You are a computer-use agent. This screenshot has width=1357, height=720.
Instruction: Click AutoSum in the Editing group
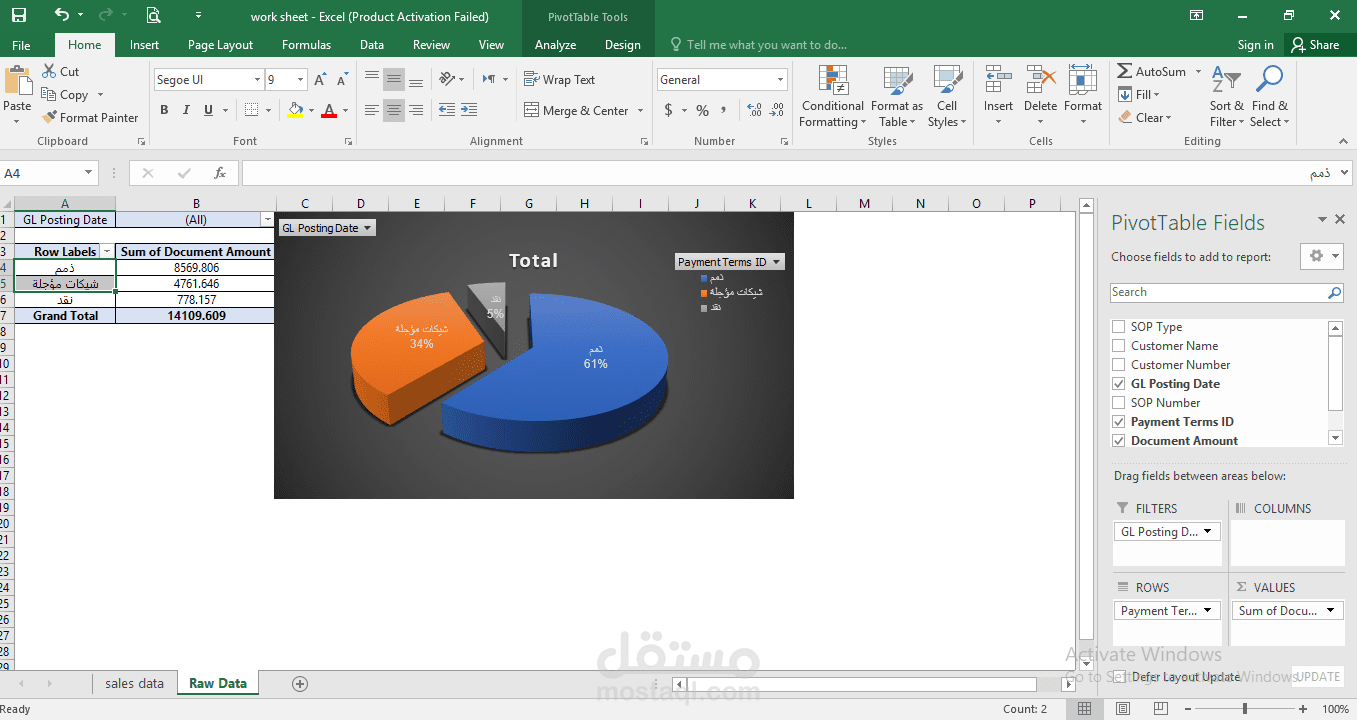point(1152,72)
